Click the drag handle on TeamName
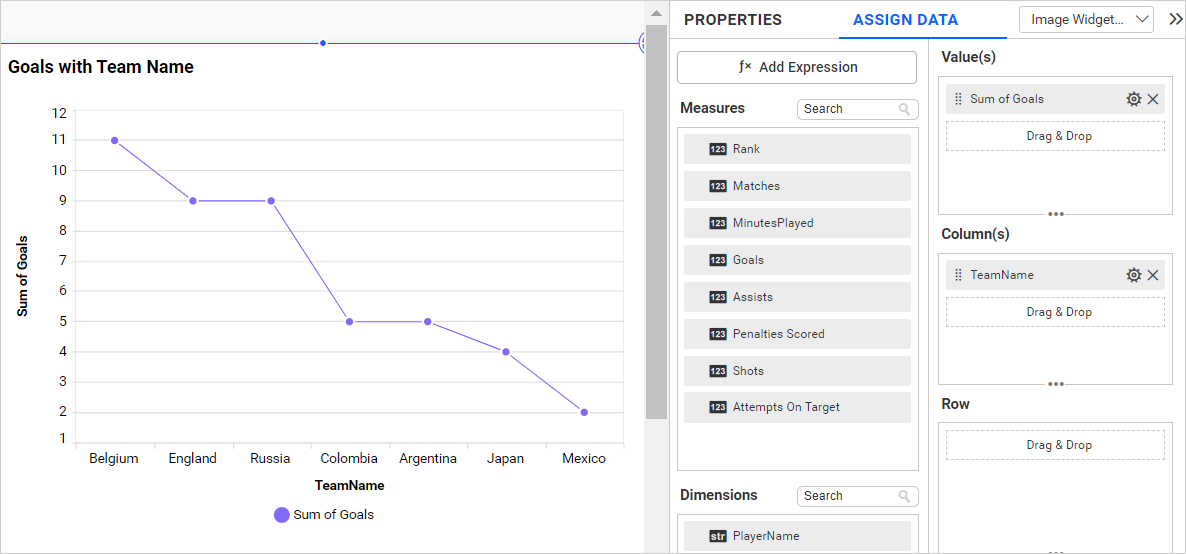The height and width of the screenshot is (554, 1186). [x=959, y=275]
